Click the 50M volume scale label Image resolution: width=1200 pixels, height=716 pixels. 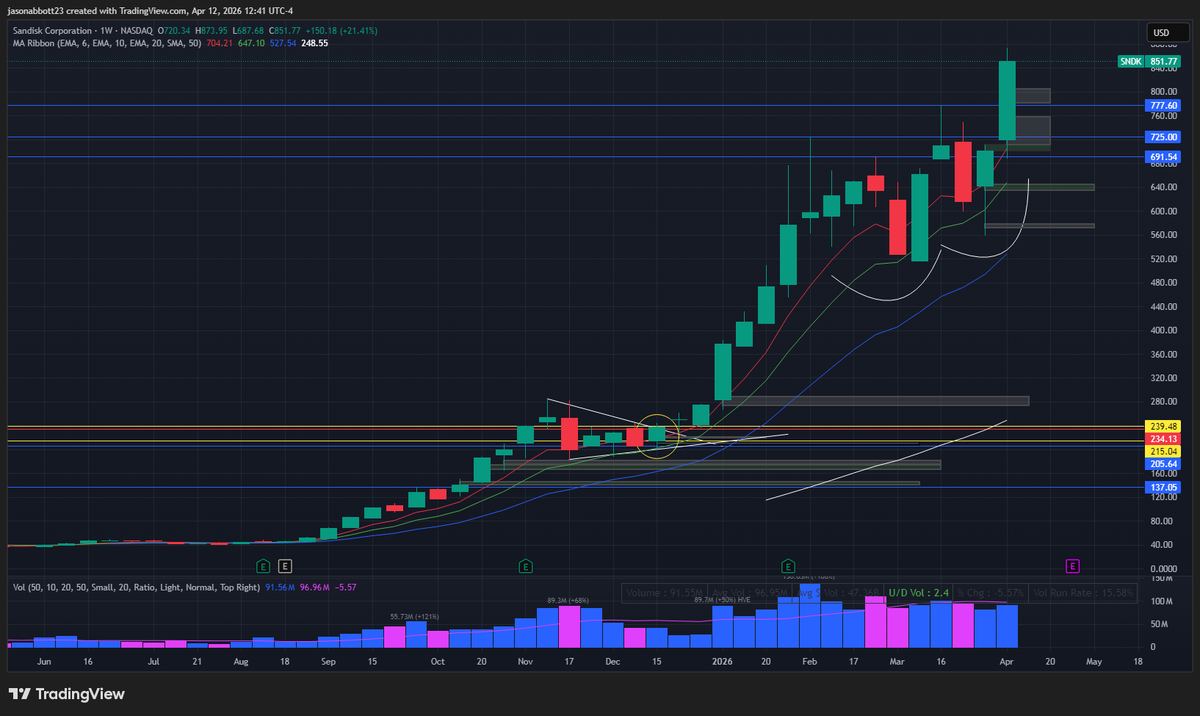(1158, 624)
